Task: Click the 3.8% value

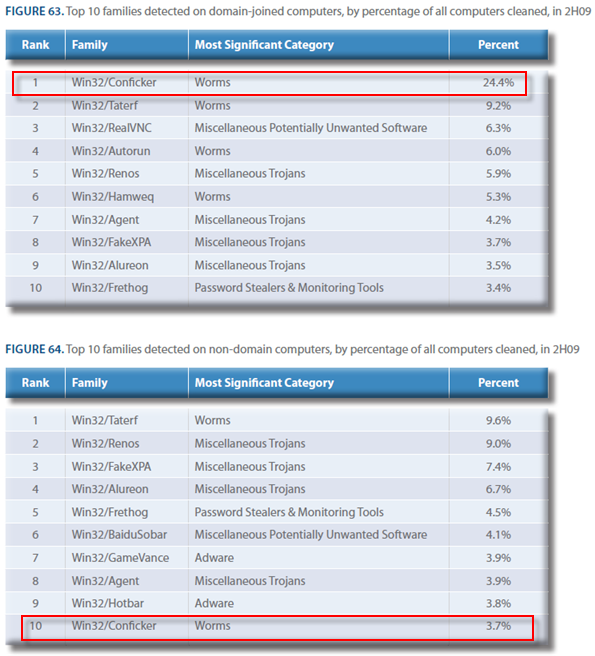Action: (498, 603)
